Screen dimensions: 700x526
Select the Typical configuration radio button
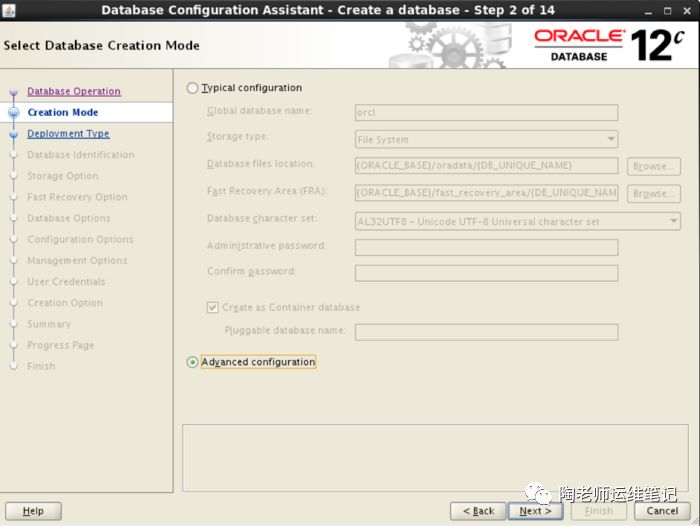pyautogui.click(x=193, y=88)
